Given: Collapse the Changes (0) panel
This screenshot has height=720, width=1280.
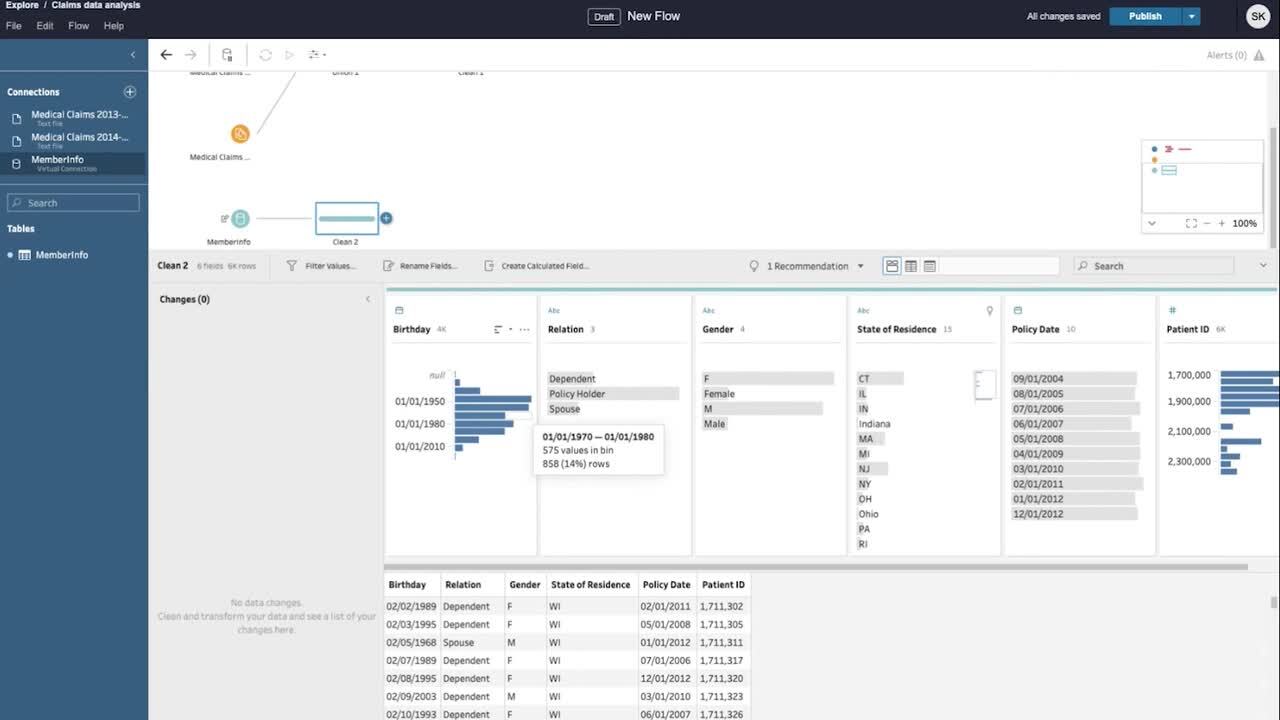Looking at the screenshot, I should tap(367, 299).
